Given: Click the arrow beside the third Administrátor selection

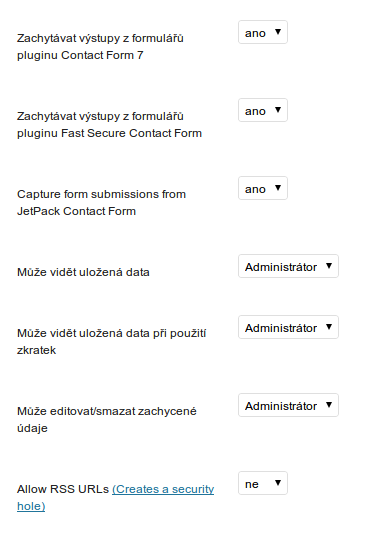Looking at the screenshot, I should [329, 405].
